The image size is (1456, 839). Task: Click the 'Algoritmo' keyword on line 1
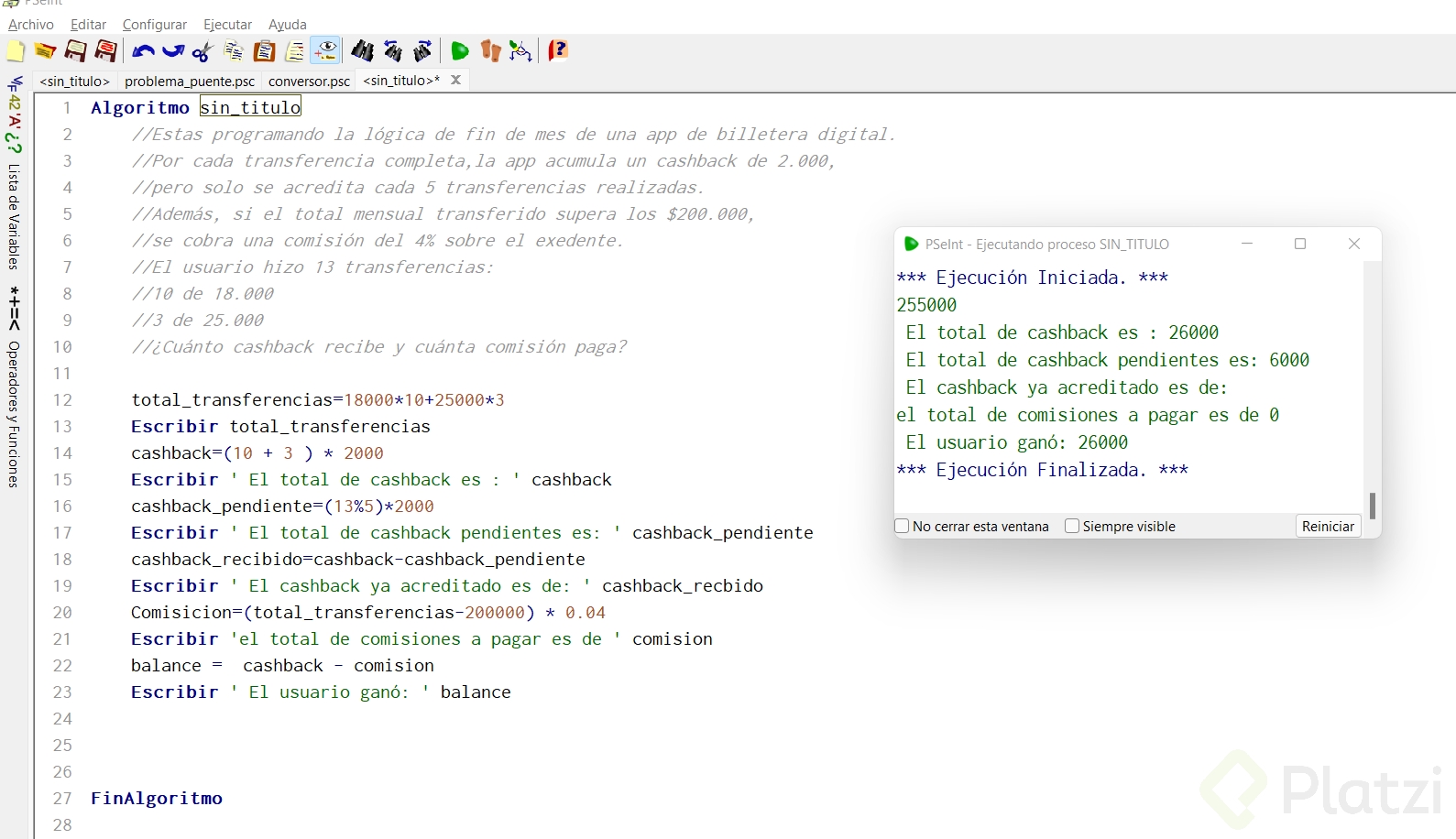coord(140,107)
